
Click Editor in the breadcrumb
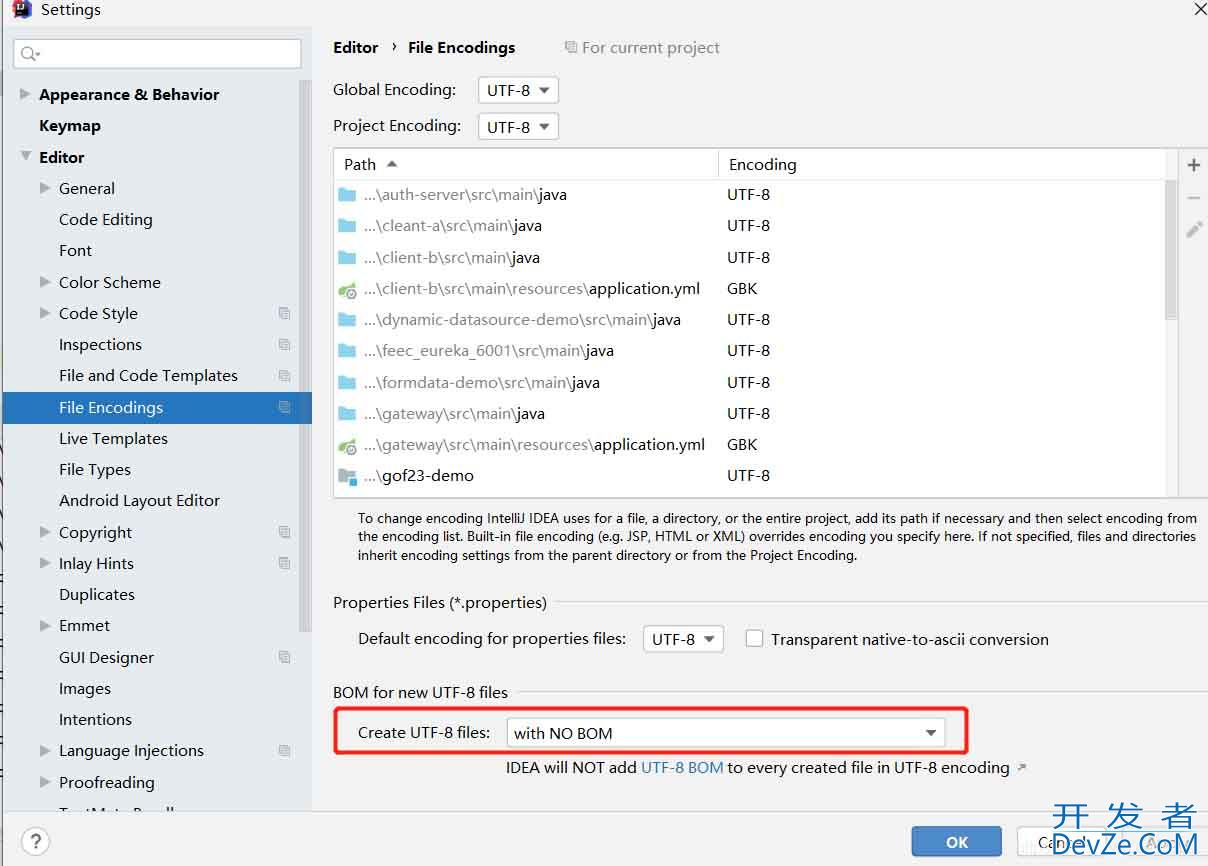356,48
